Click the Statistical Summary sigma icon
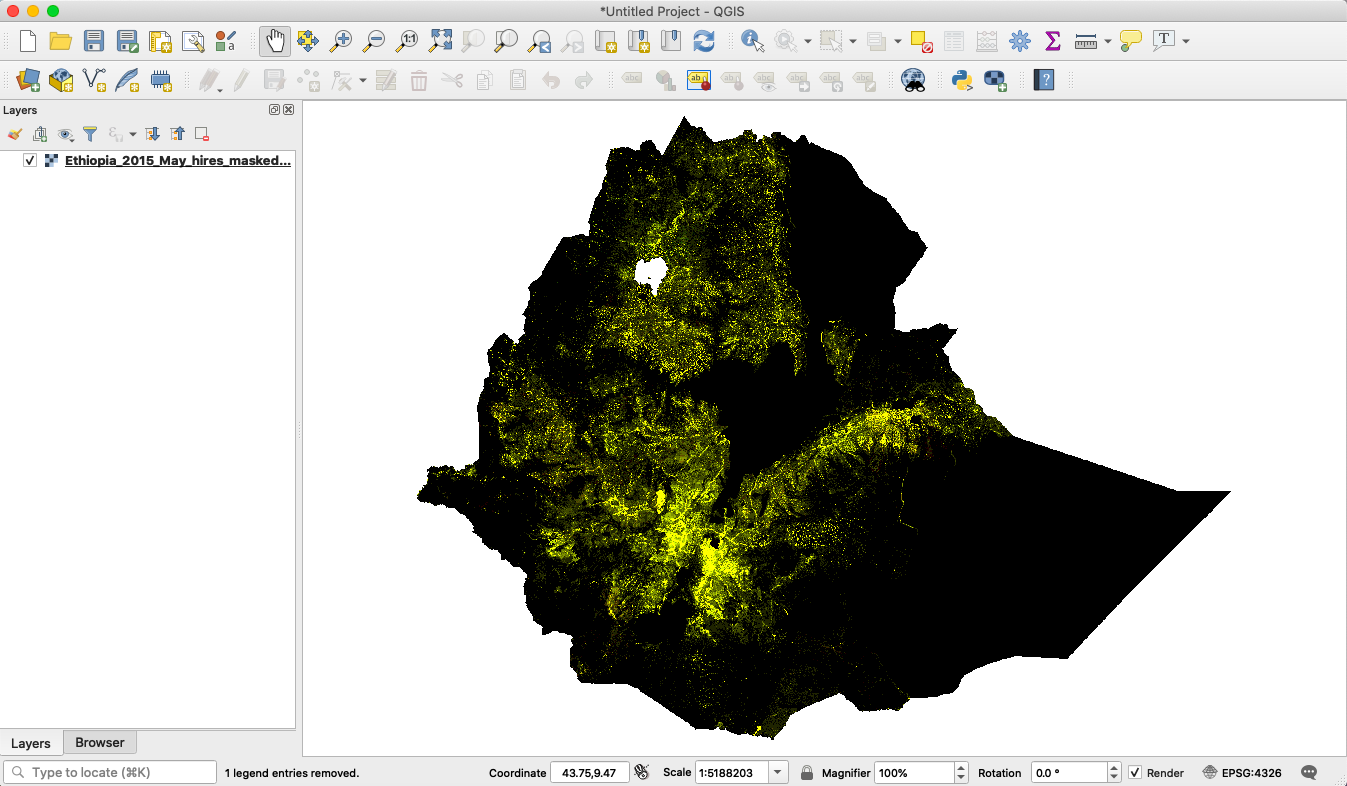 pyautogui.click(x=1052, y=41)
